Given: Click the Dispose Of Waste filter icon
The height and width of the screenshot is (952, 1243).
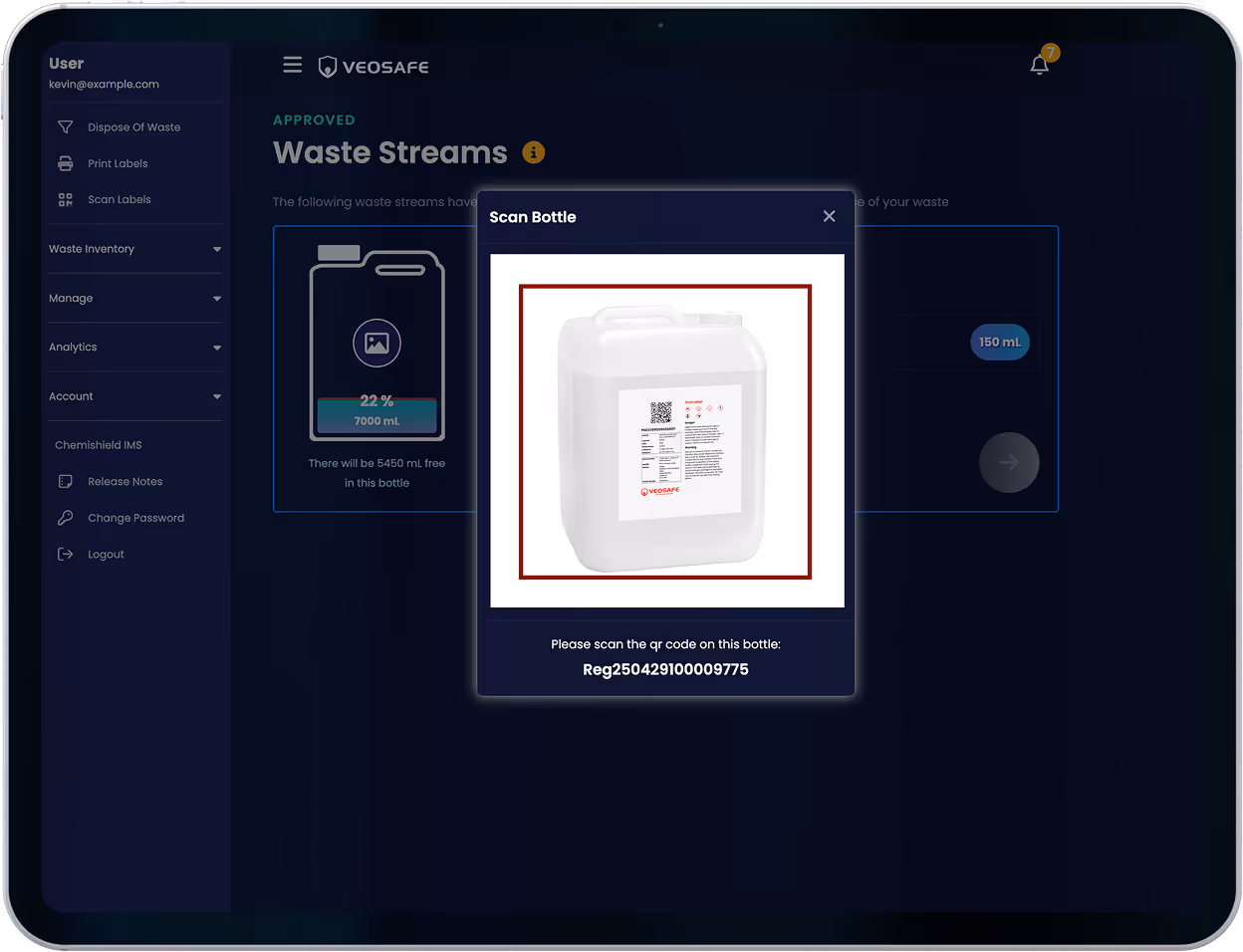Looking at the screenshot, I should (x=66, y=127).
